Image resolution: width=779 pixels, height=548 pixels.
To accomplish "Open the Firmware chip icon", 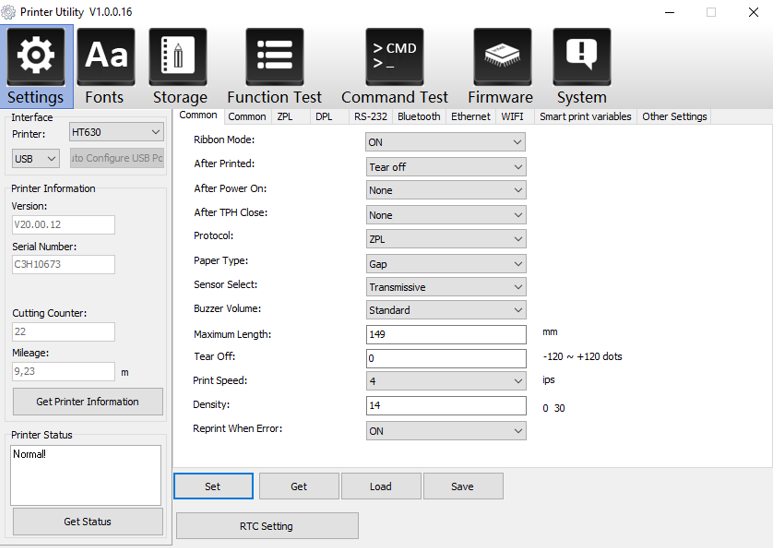I will click(x=501, y=58).
